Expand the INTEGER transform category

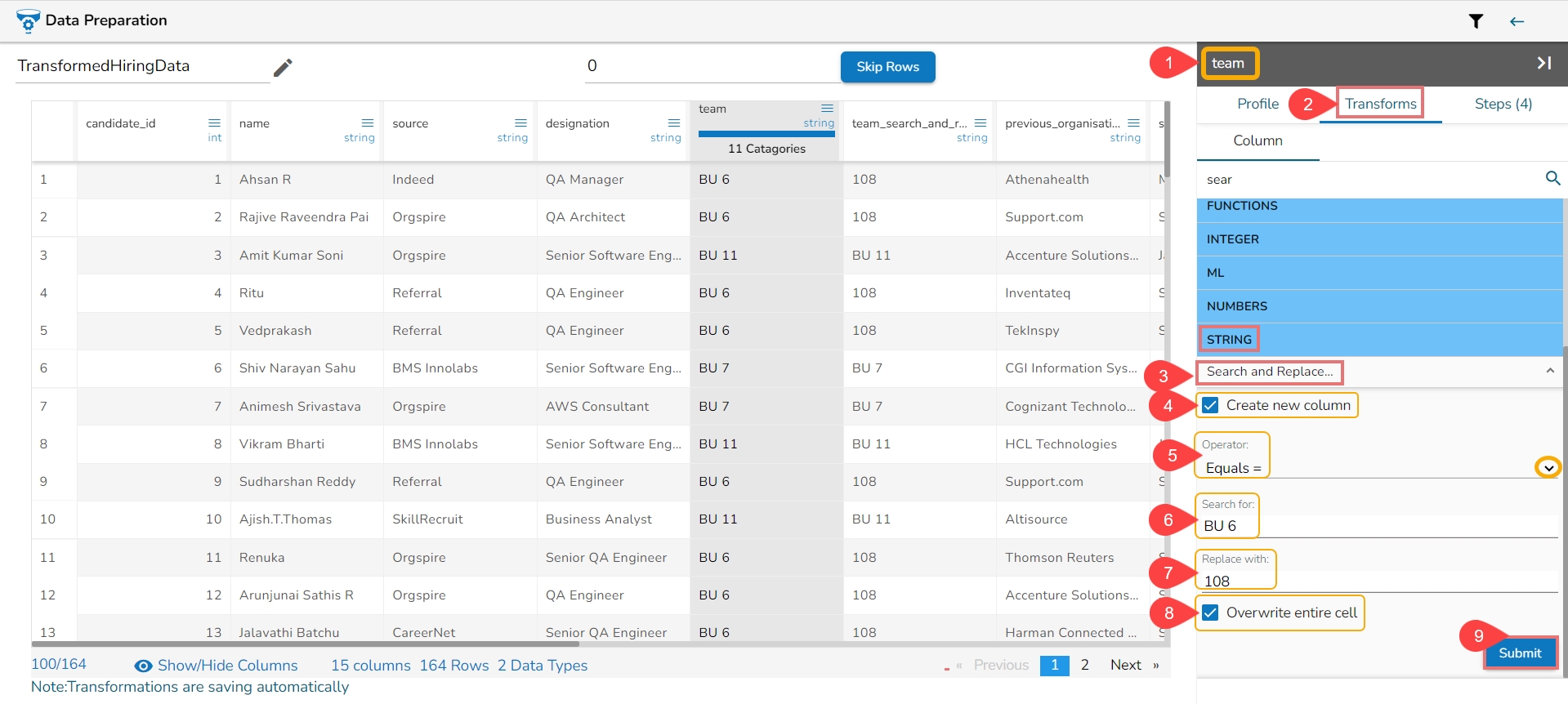[1379, 239]
